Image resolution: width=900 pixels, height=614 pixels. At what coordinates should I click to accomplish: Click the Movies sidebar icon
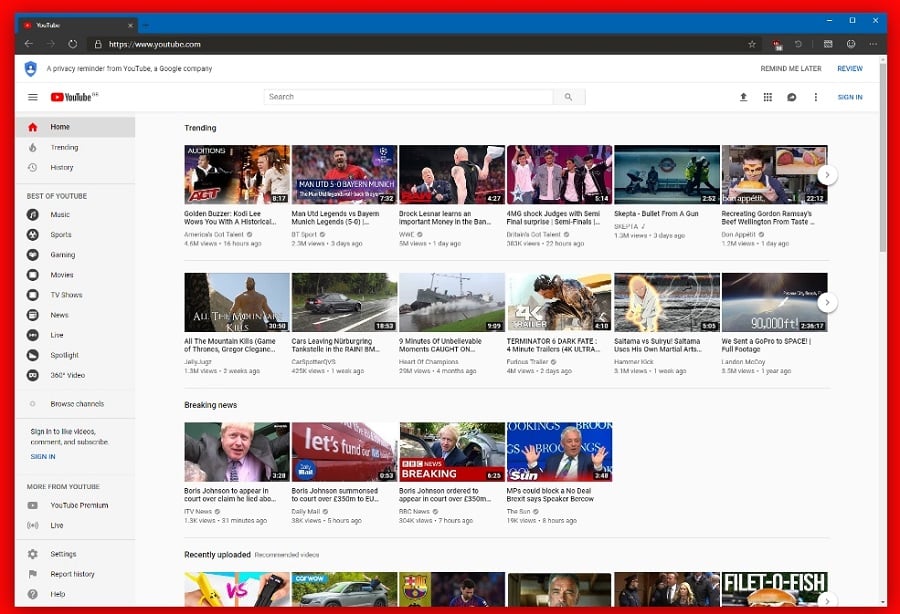(33, 275)
